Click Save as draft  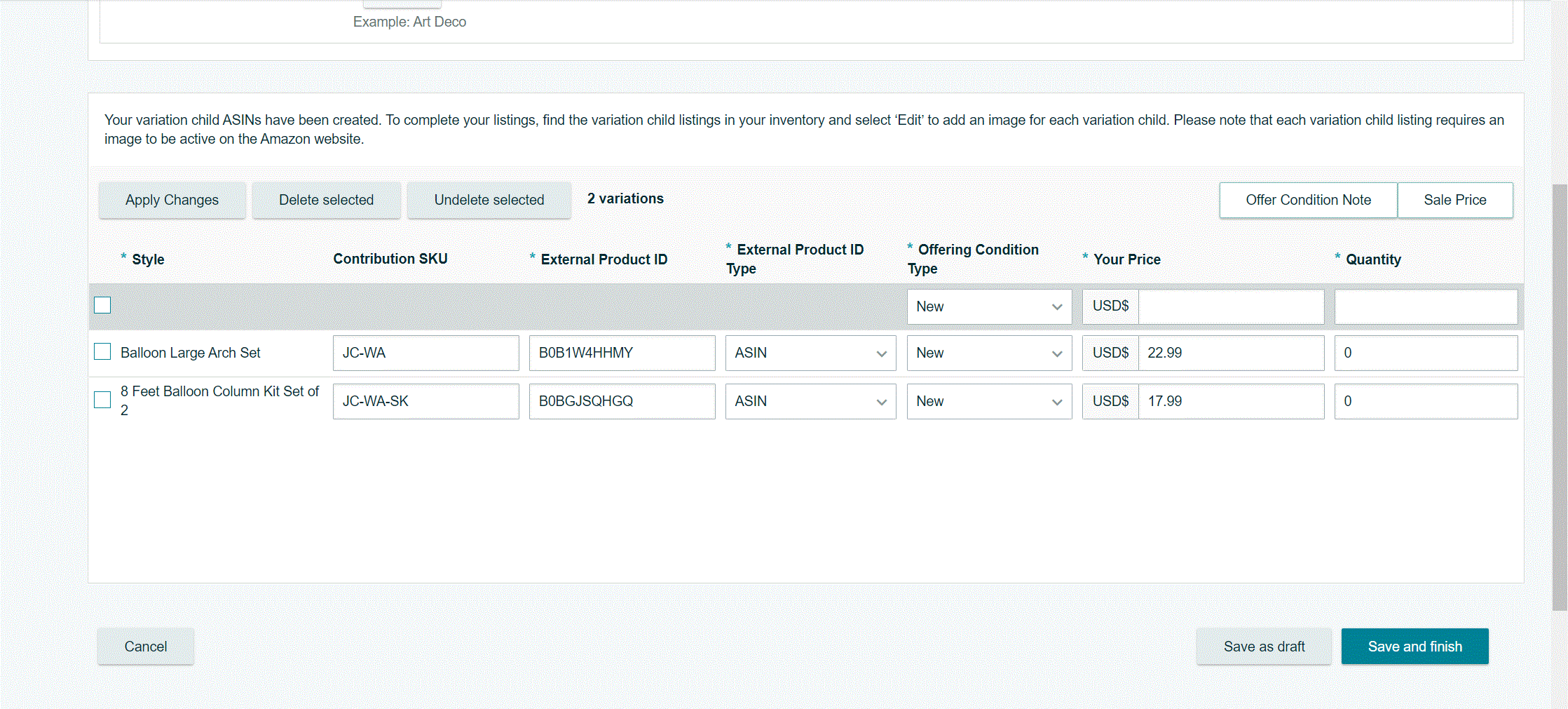(1263, 647)
